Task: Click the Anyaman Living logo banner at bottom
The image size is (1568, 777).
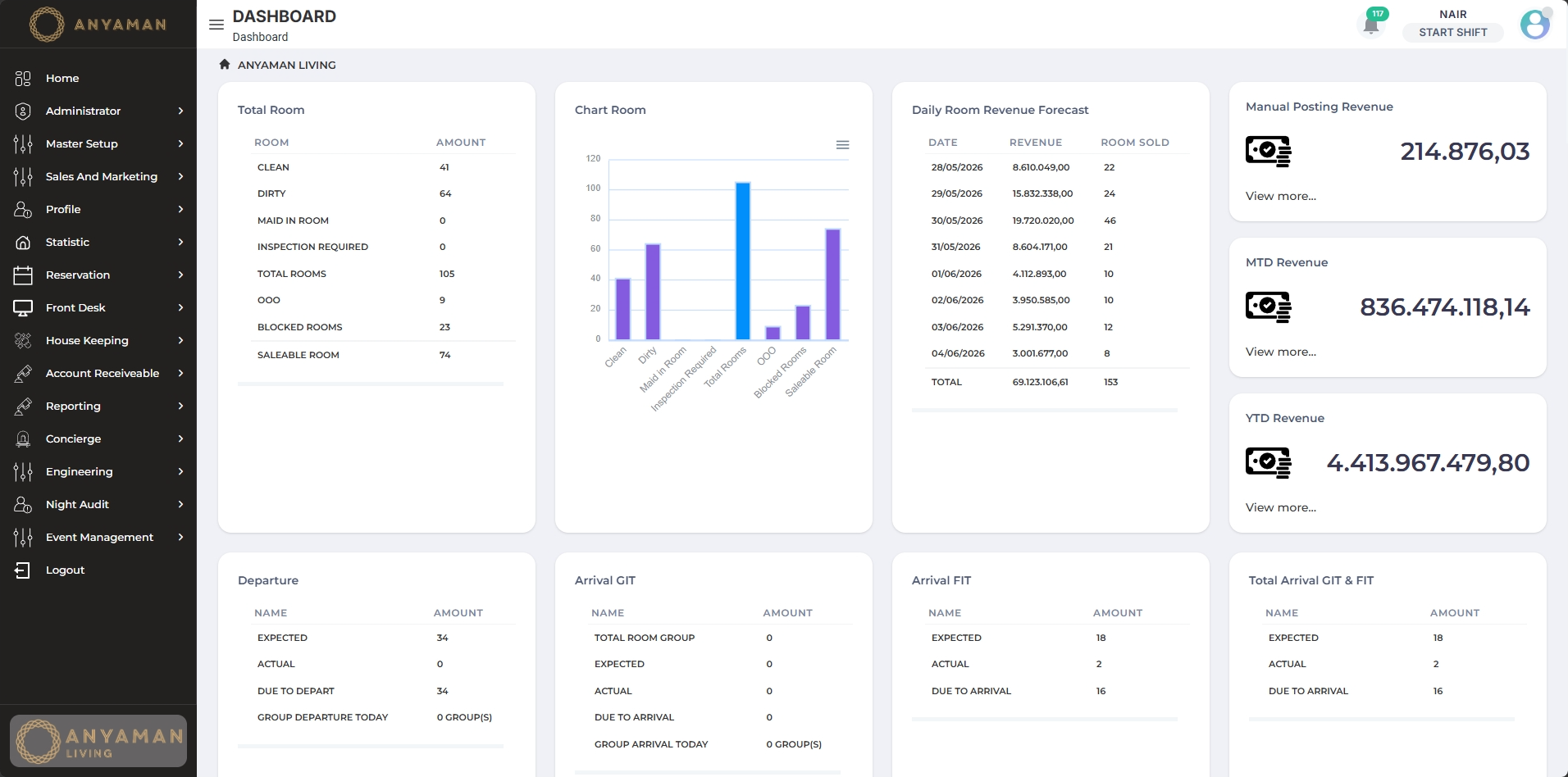Action: 98,741
